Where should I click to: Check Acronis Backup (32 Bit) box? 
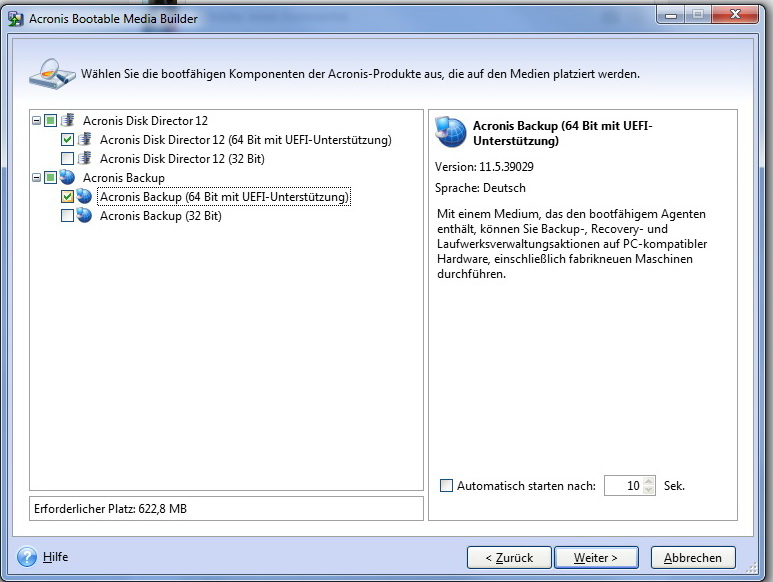(x=68, y=215)
